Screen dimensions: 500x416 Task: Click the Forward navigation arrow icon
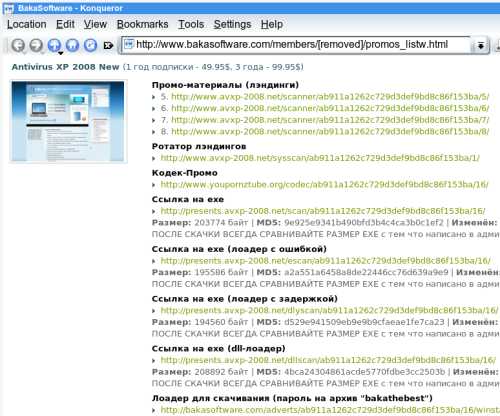point(36,45)
